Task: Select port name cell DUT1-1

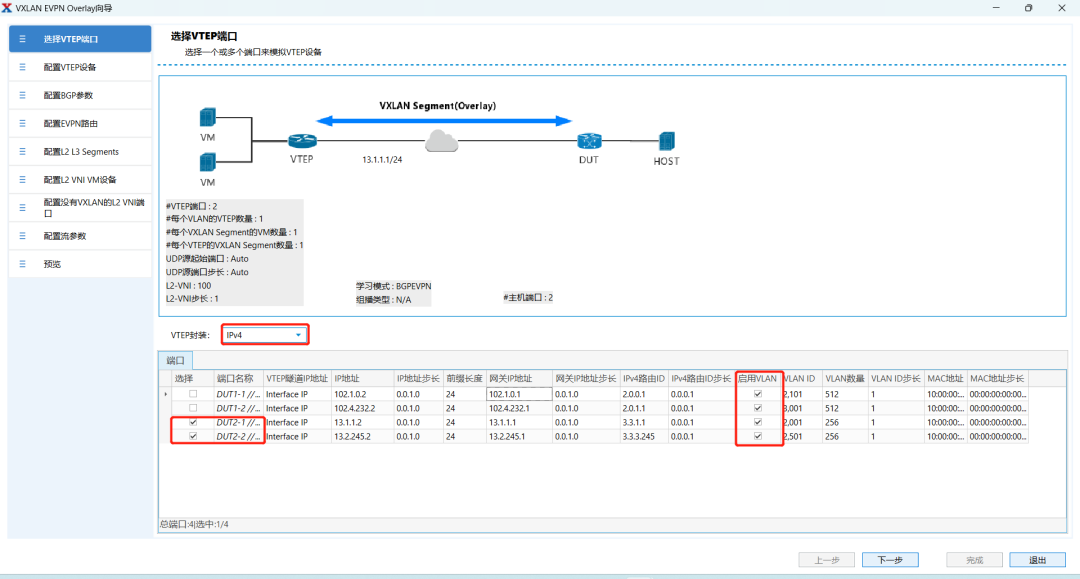Action: coord(239,394)
